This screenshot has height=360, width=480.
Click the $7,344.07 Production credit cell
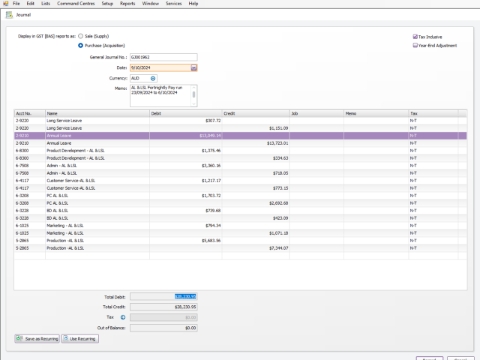256,248
